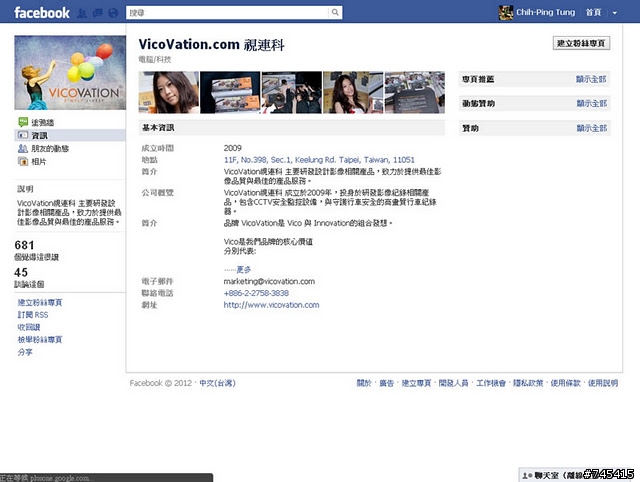This screenshot has height=482, width=640.
Task: Show all in second right-column section
Action: pyautogui.click(x=591, y=104)
